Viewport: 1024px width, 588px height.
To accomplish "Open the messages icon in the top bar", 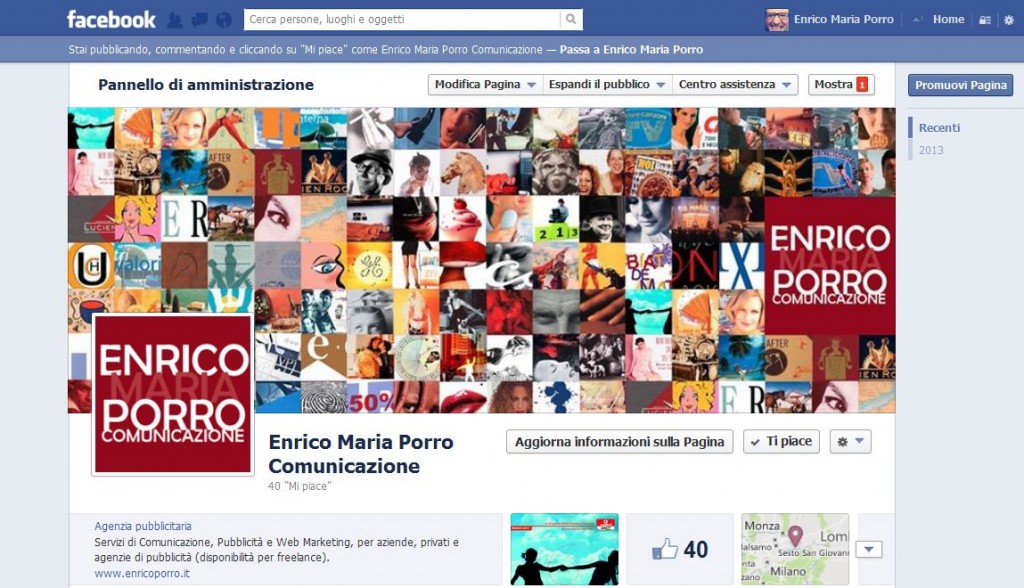I will 199,20.
